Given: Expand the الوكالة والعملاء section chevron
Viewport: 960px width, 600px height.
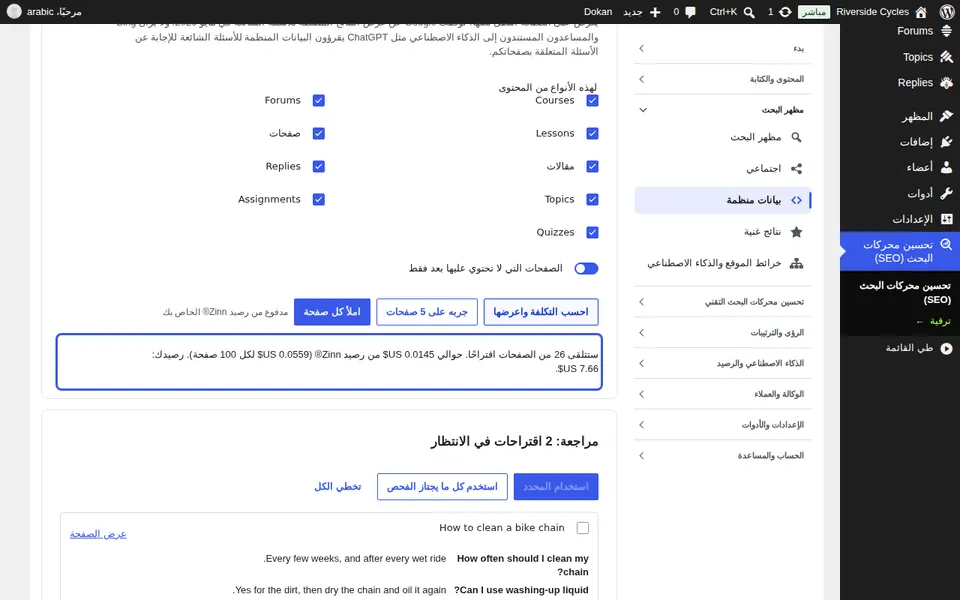Looking at the screenshot, I should 642,394.
